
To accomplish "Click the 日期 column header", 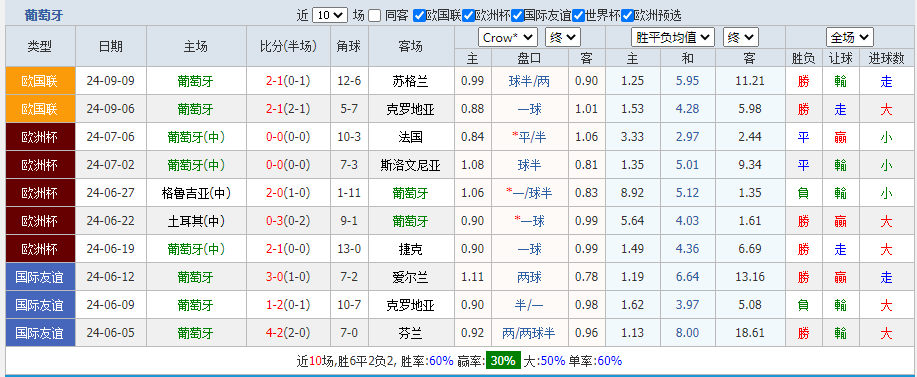I will 111,46.
